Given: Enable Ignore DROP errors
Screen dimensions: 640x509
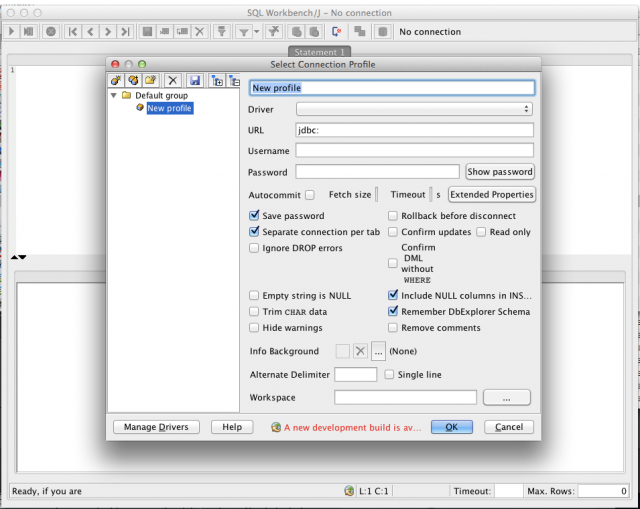Looking at the screenshot, I should [x=254, y=248].
